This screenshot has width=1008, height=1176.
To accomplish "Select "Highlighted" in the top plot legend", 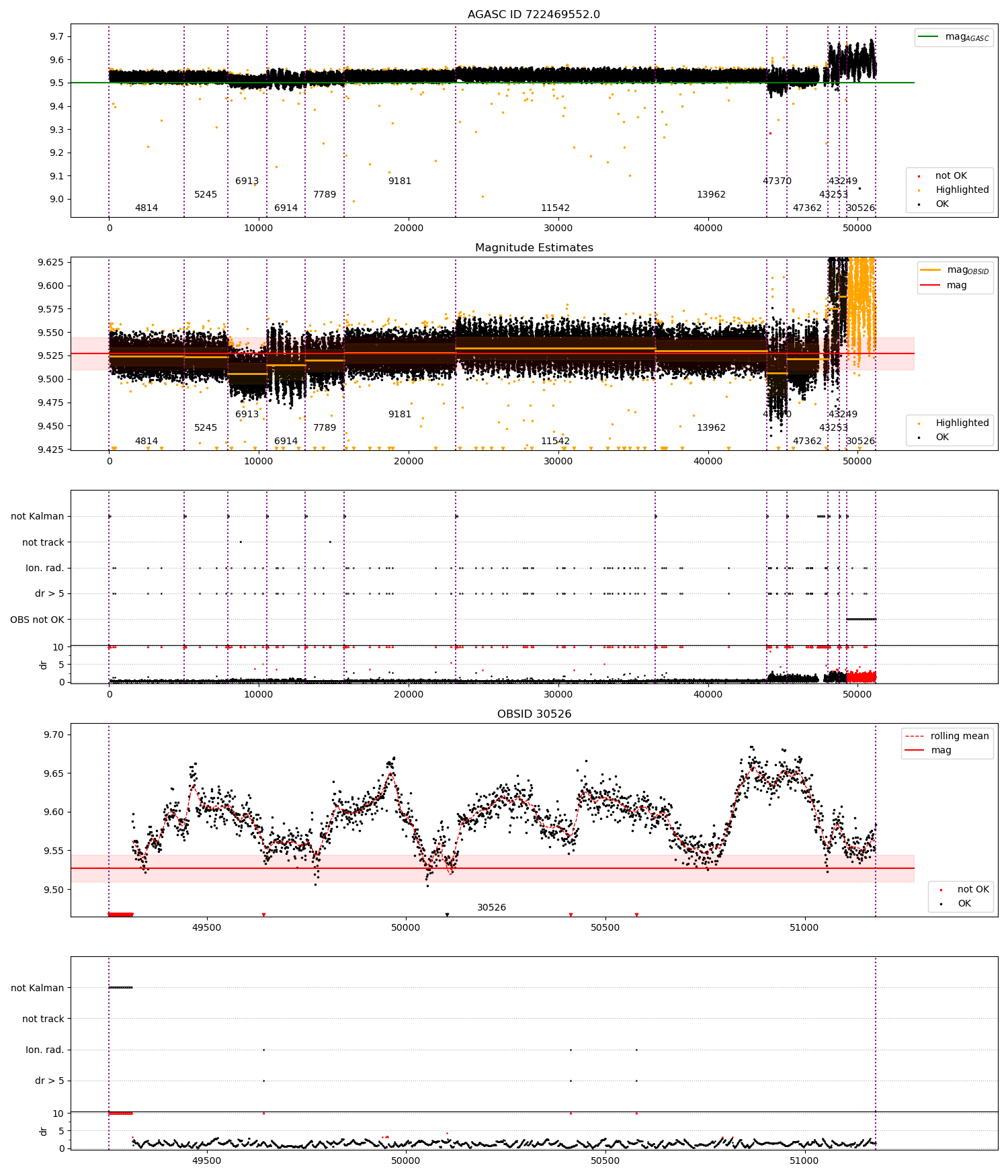I will pos(962,190).
